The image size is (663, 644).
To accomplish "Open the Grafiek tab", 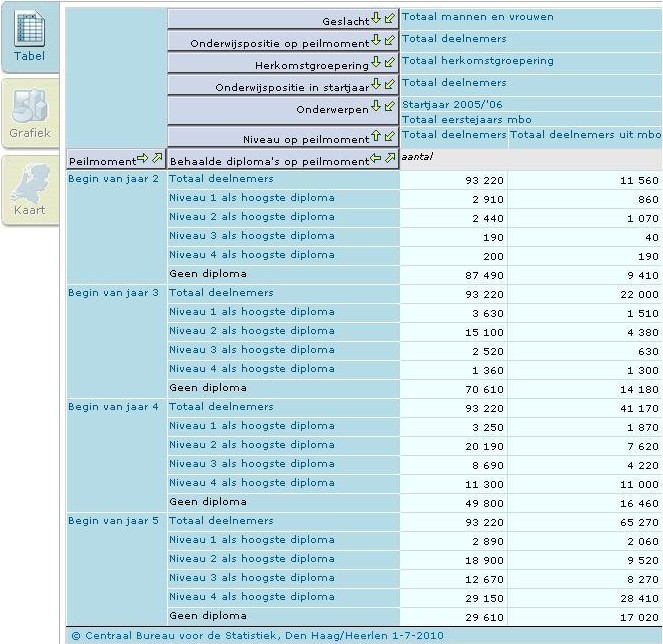I will (29, 113).
